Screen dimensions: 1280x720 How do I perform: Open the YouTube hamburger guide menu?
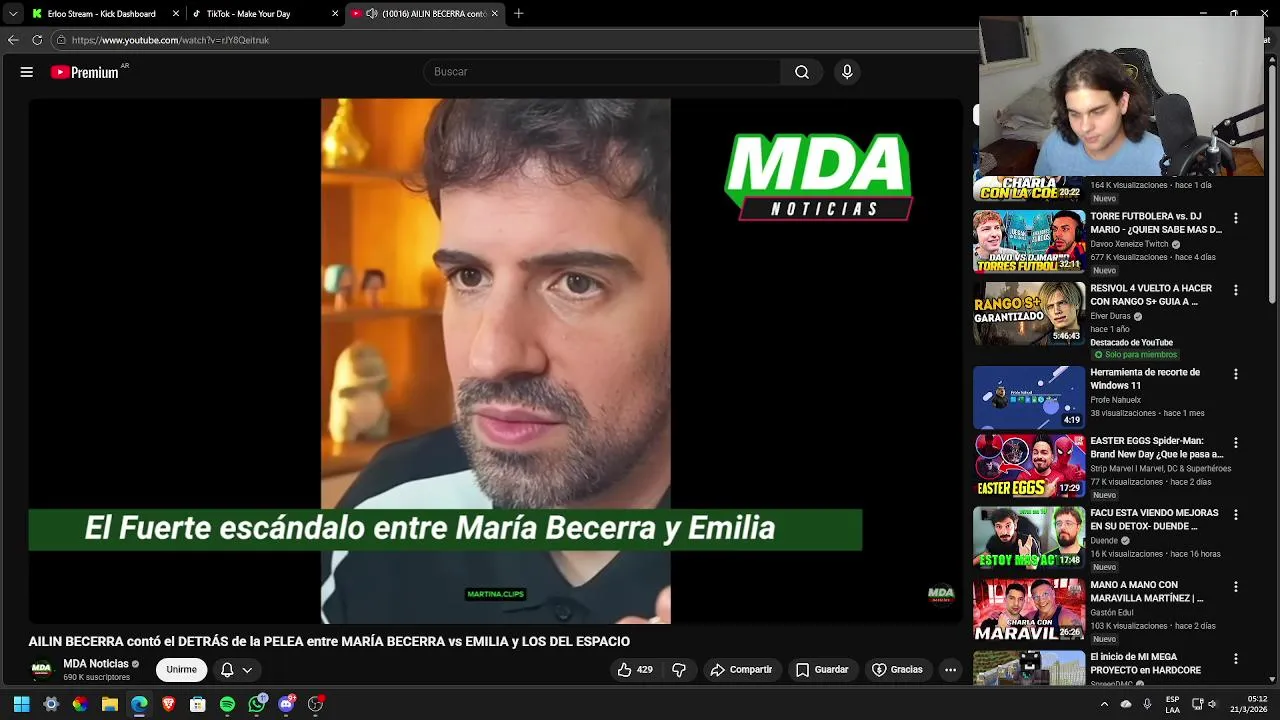coord(27,72)
